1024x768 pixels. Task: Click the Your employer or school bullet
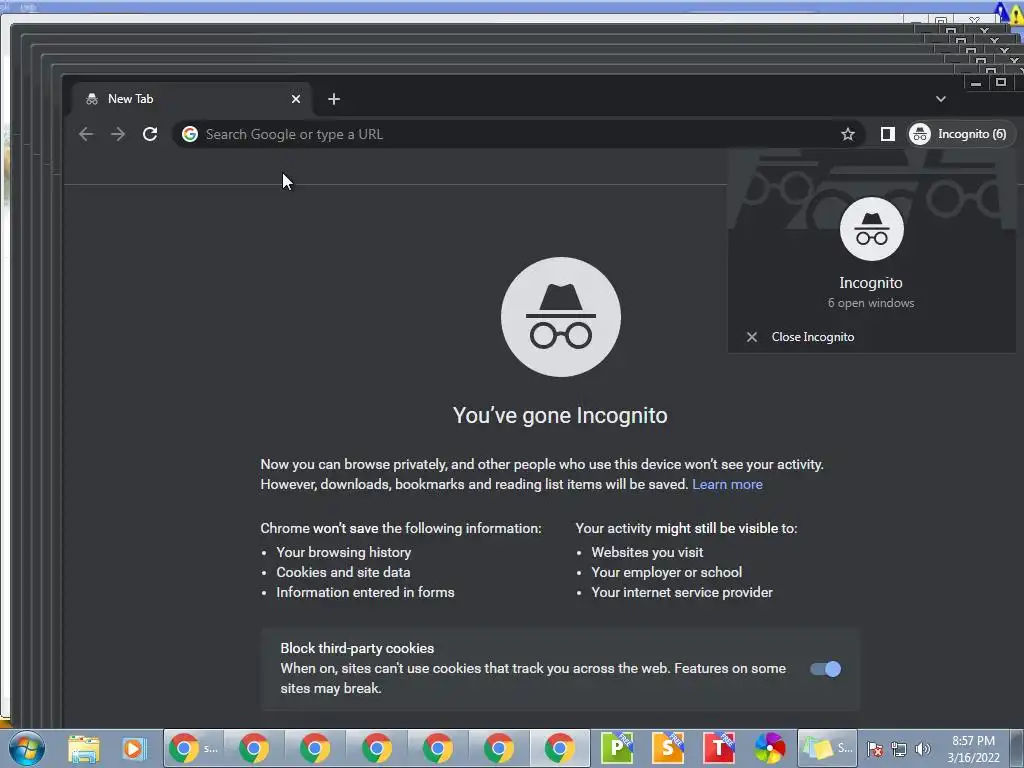click(666, 572)
